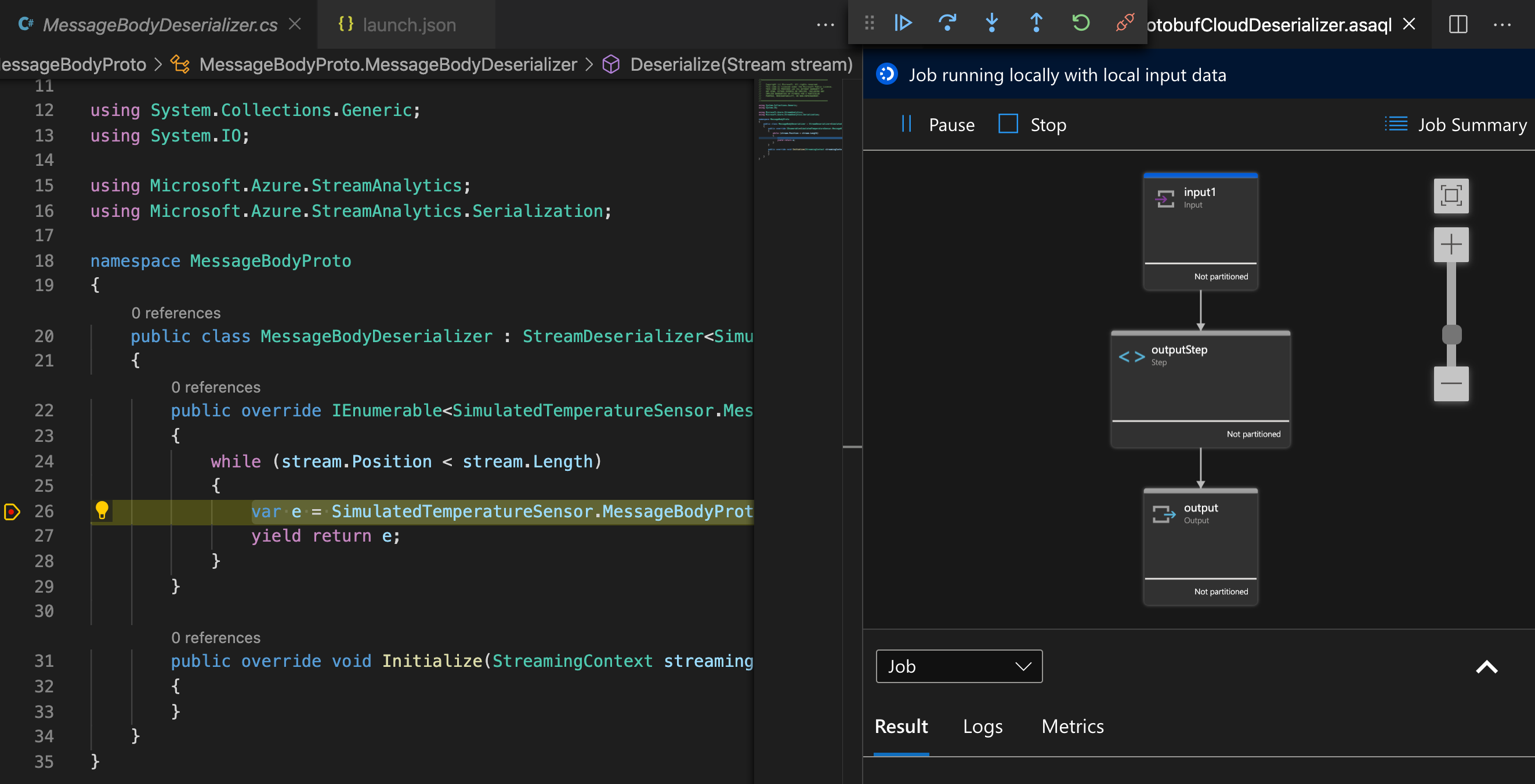
Task: Select the Job dropdown menu
Action: click(958, 665)
